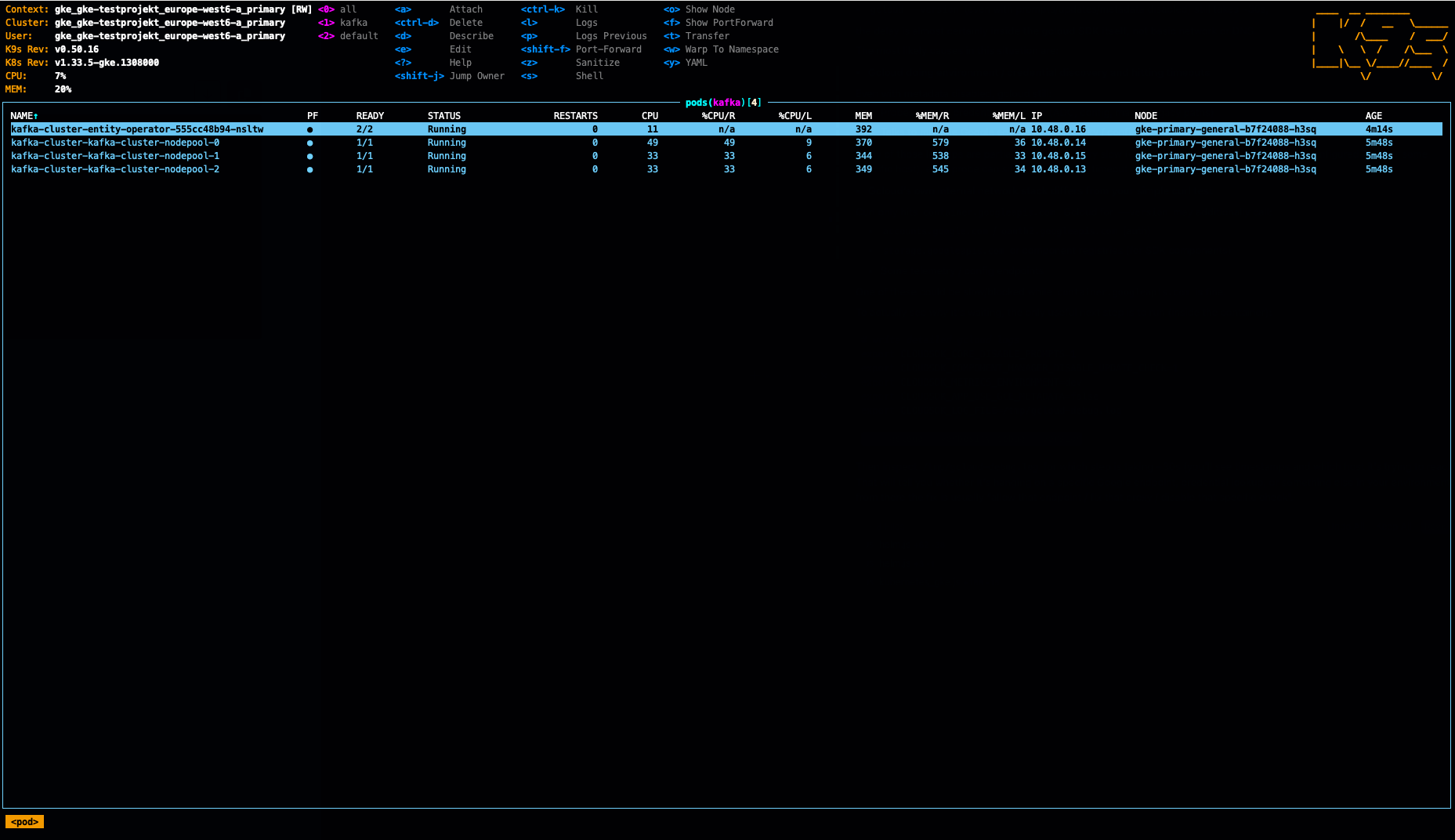Switch to the 'kafka' namespace shortcut

353,23
